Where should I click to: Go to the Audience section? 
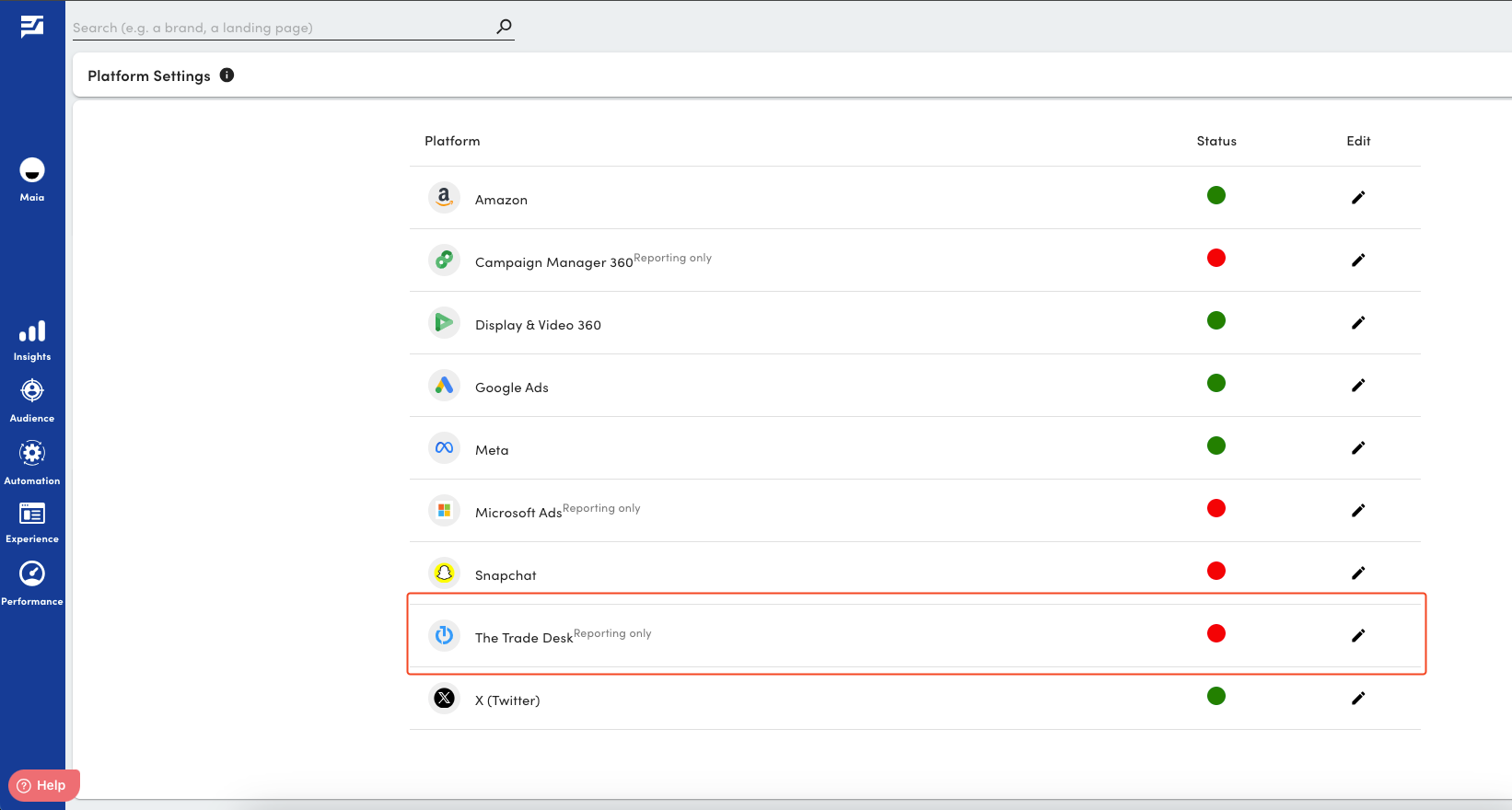click(32, 401)
